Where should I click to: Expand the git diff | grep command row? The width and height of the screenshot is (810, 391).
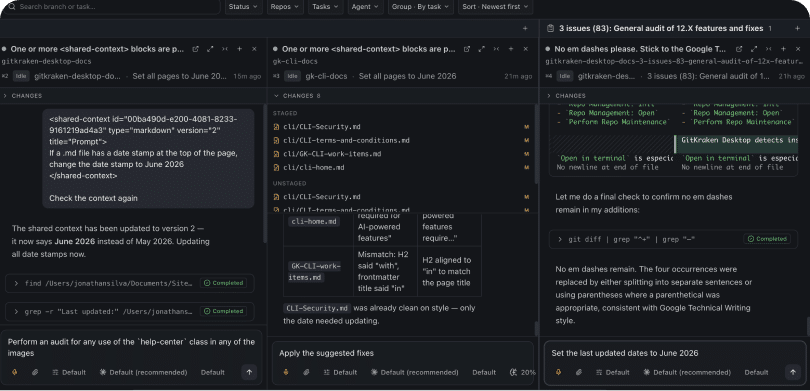(x=673, y=239)
